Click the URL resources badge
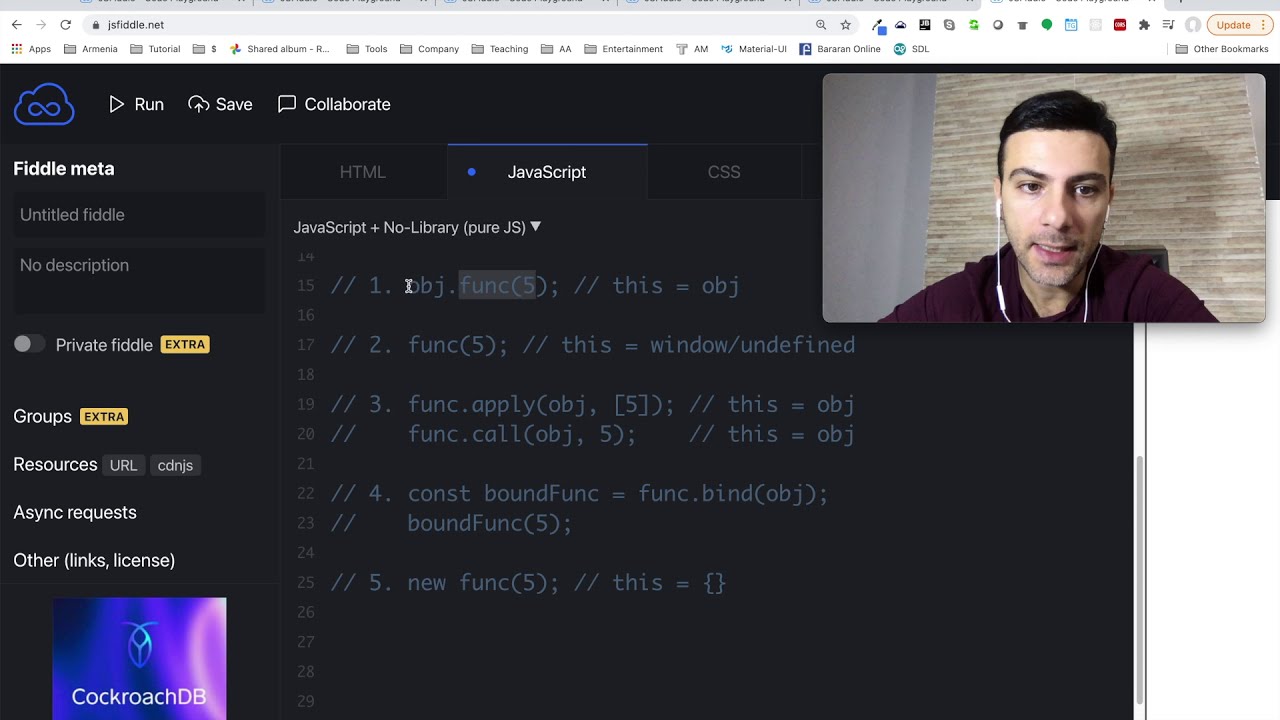 [123, 465]
